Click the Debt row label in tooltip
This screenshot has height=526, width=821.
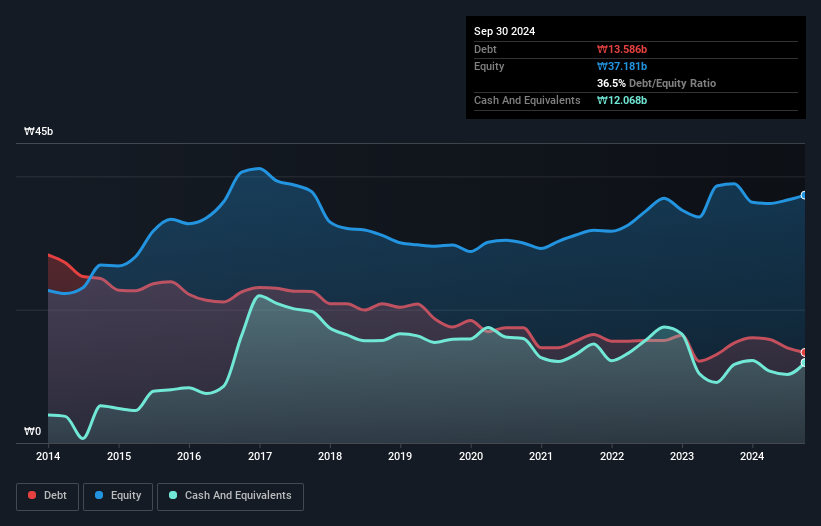coord(485,49)
